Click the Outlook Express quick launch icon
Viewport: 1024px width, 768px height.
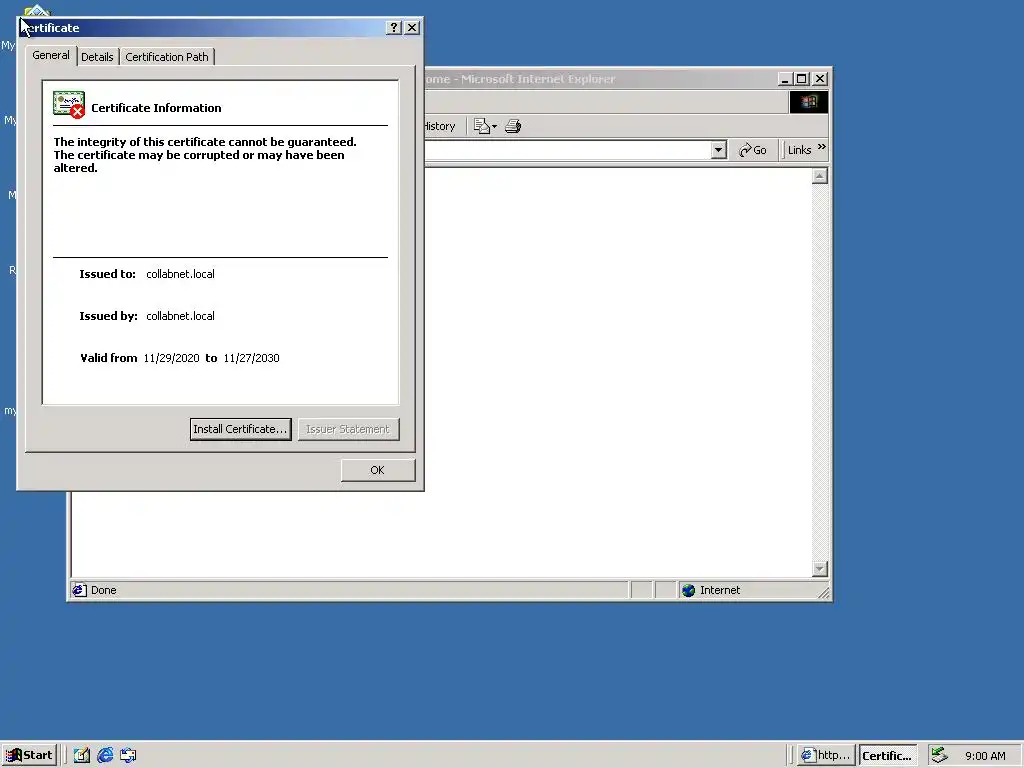pos(128,755)
